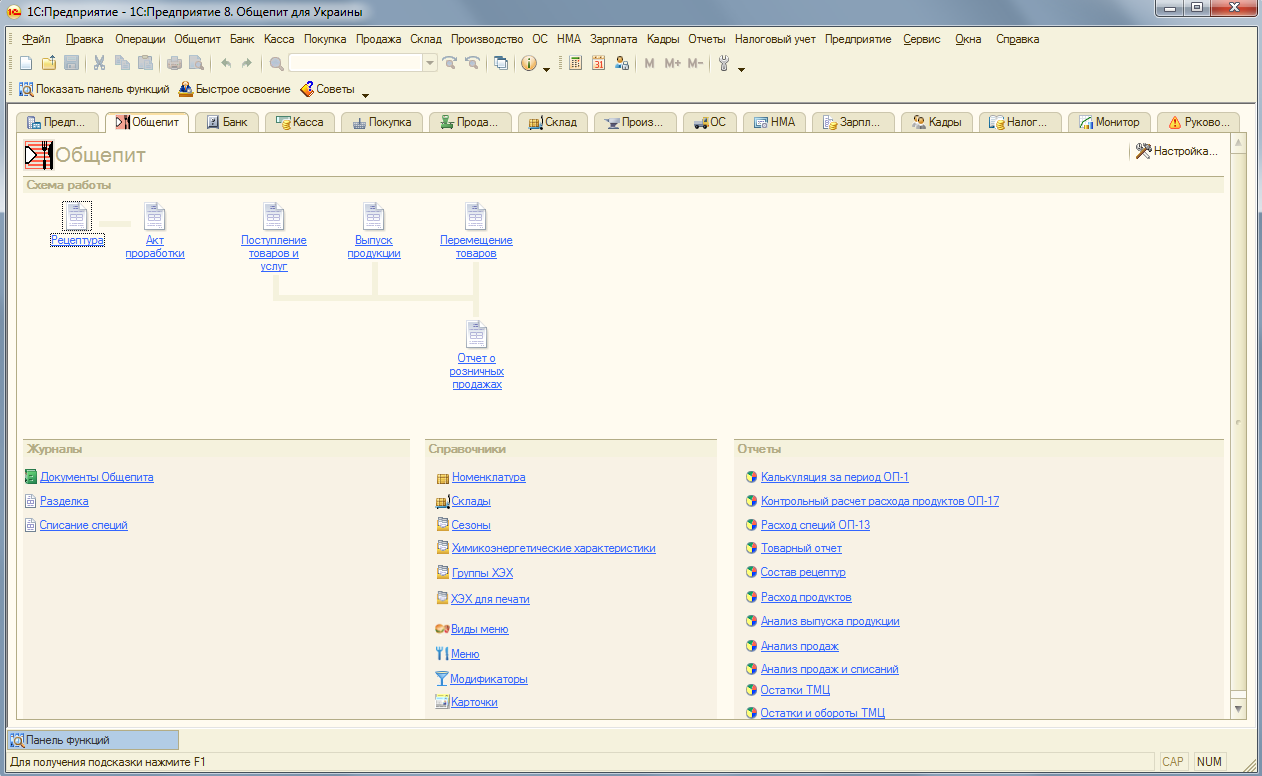
Task: Click the Redo arrow icon
Action: click(x=247, y=63)
